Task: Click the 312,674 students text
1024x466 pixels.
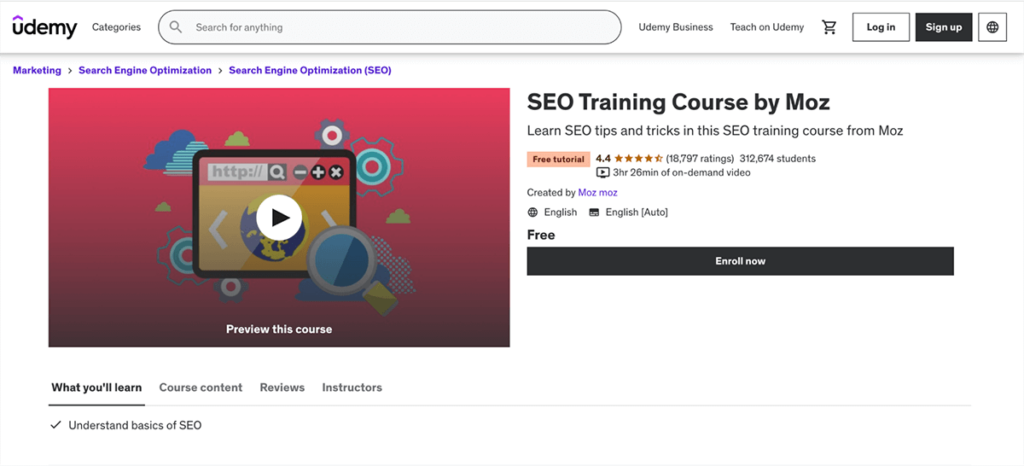Action: [x=777, y=159]
